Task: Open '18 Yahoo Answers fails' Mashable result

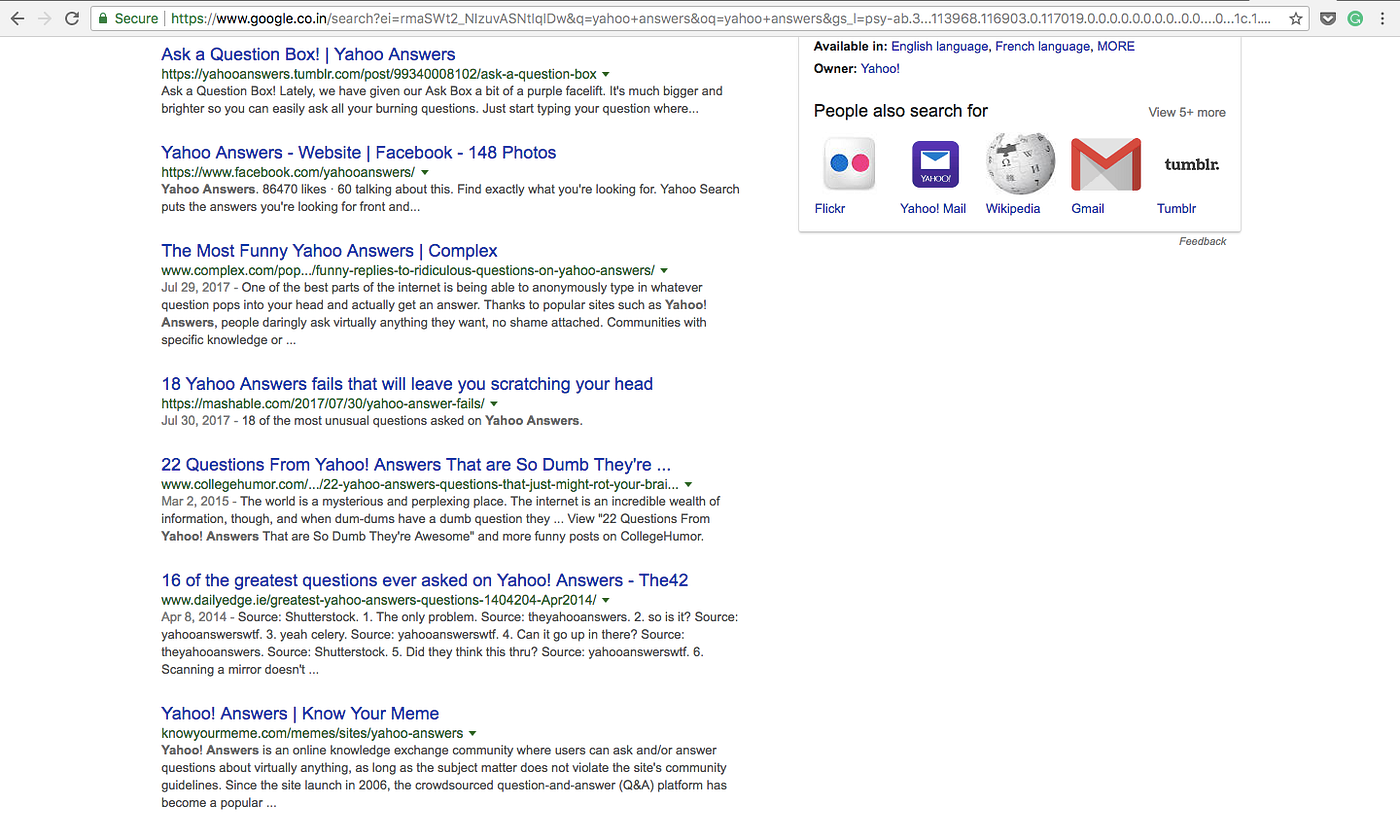Action: pyautogui.click(x=407, y=384)
